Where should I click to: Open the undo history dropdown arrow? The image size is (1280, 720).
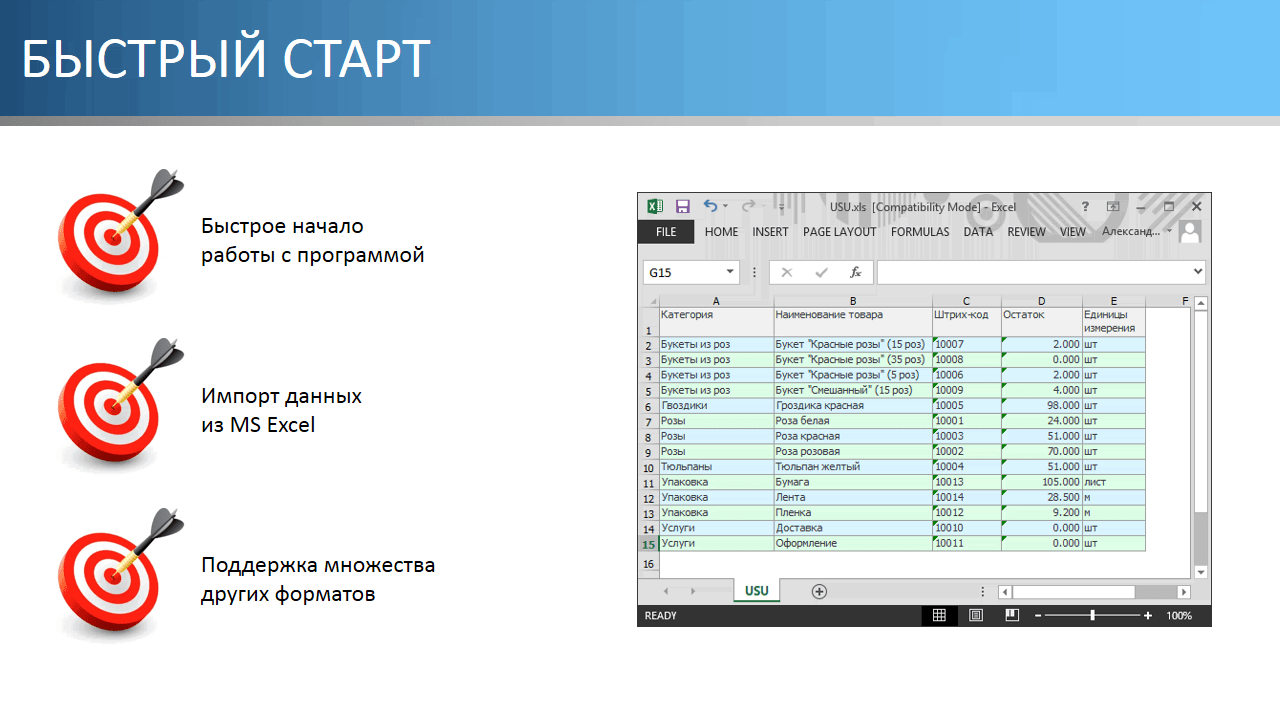[x=725, y=207]
